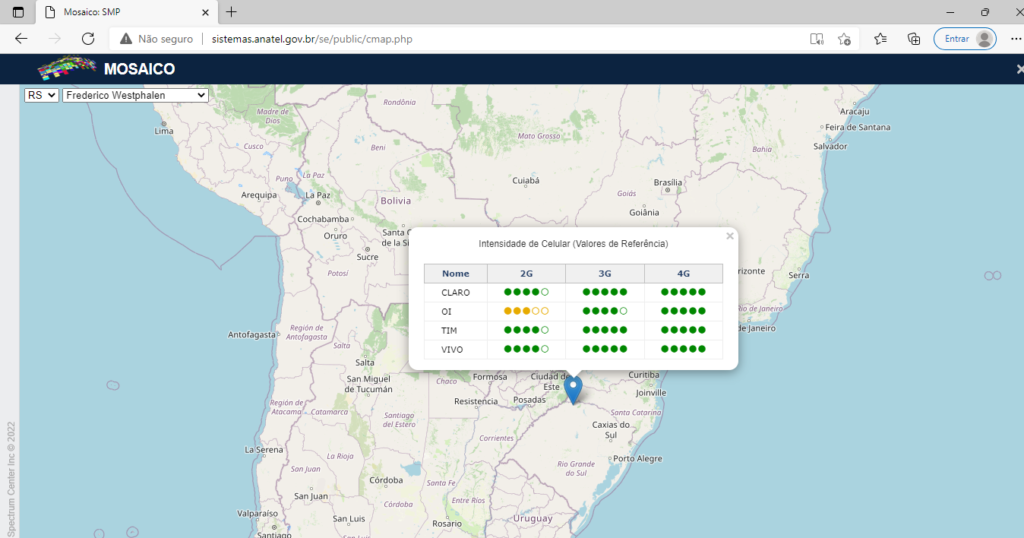
Task: Reload the page with refresh icon
Action: pyautogui.click(x=88, y=39)
